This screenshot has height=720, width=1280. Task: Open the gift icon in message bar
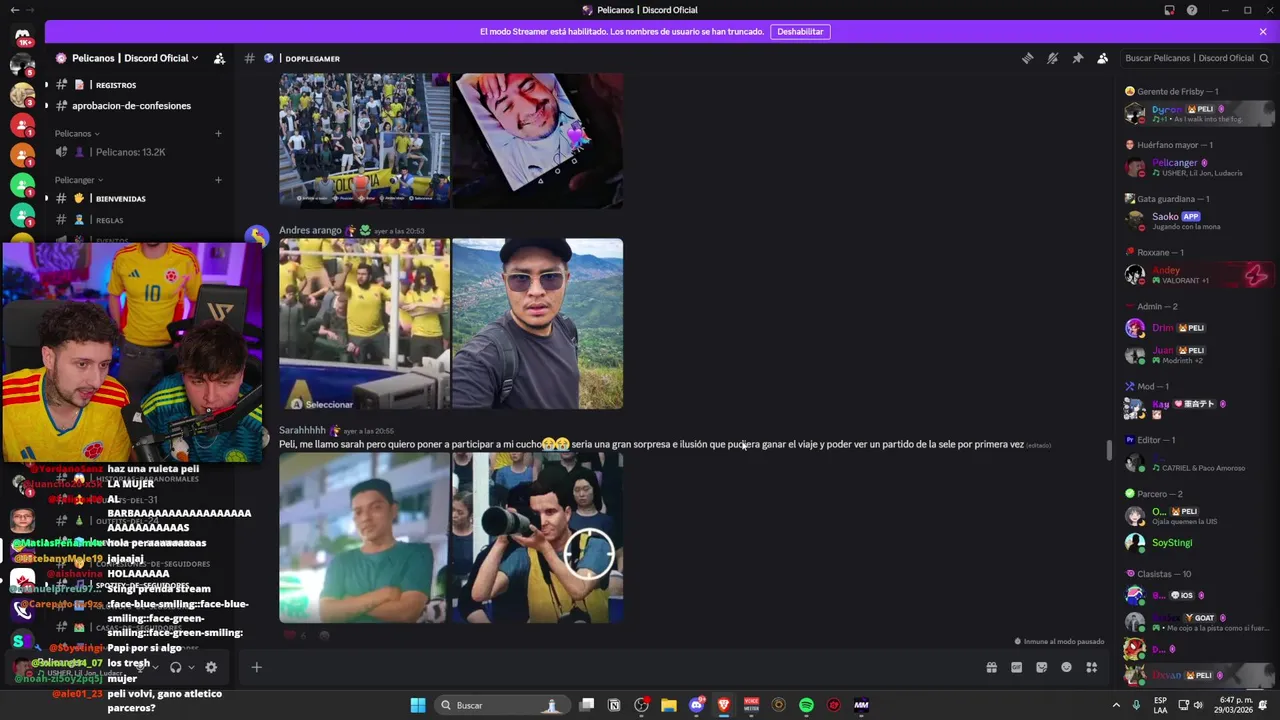pos(991,667)
